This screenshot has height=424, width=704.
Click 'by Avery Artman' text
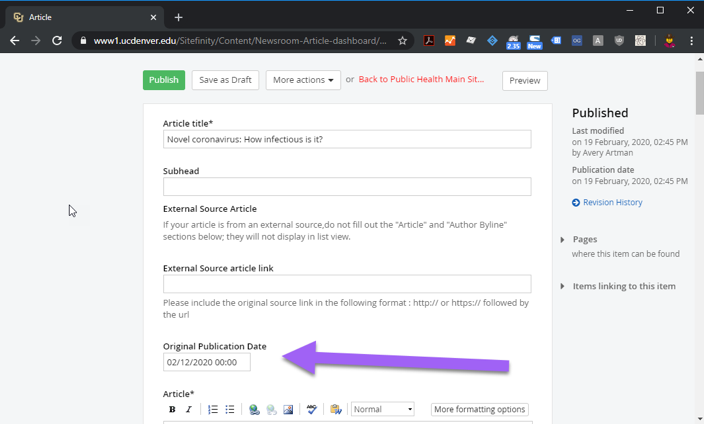(603, 153)
